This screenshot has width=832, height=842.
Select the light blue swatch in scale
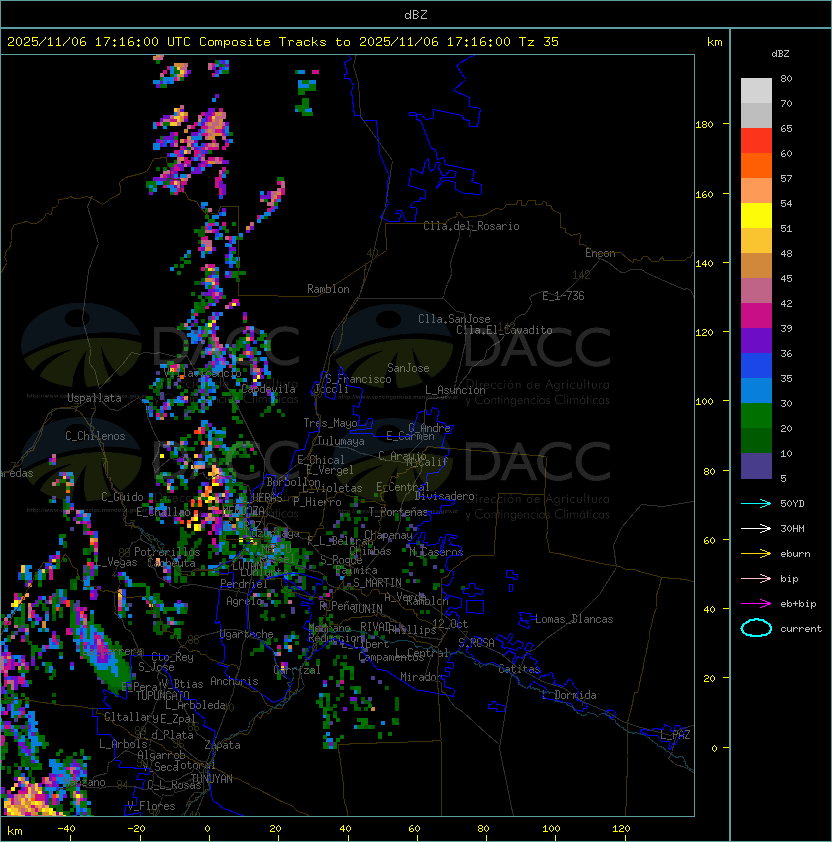point(756,391)
